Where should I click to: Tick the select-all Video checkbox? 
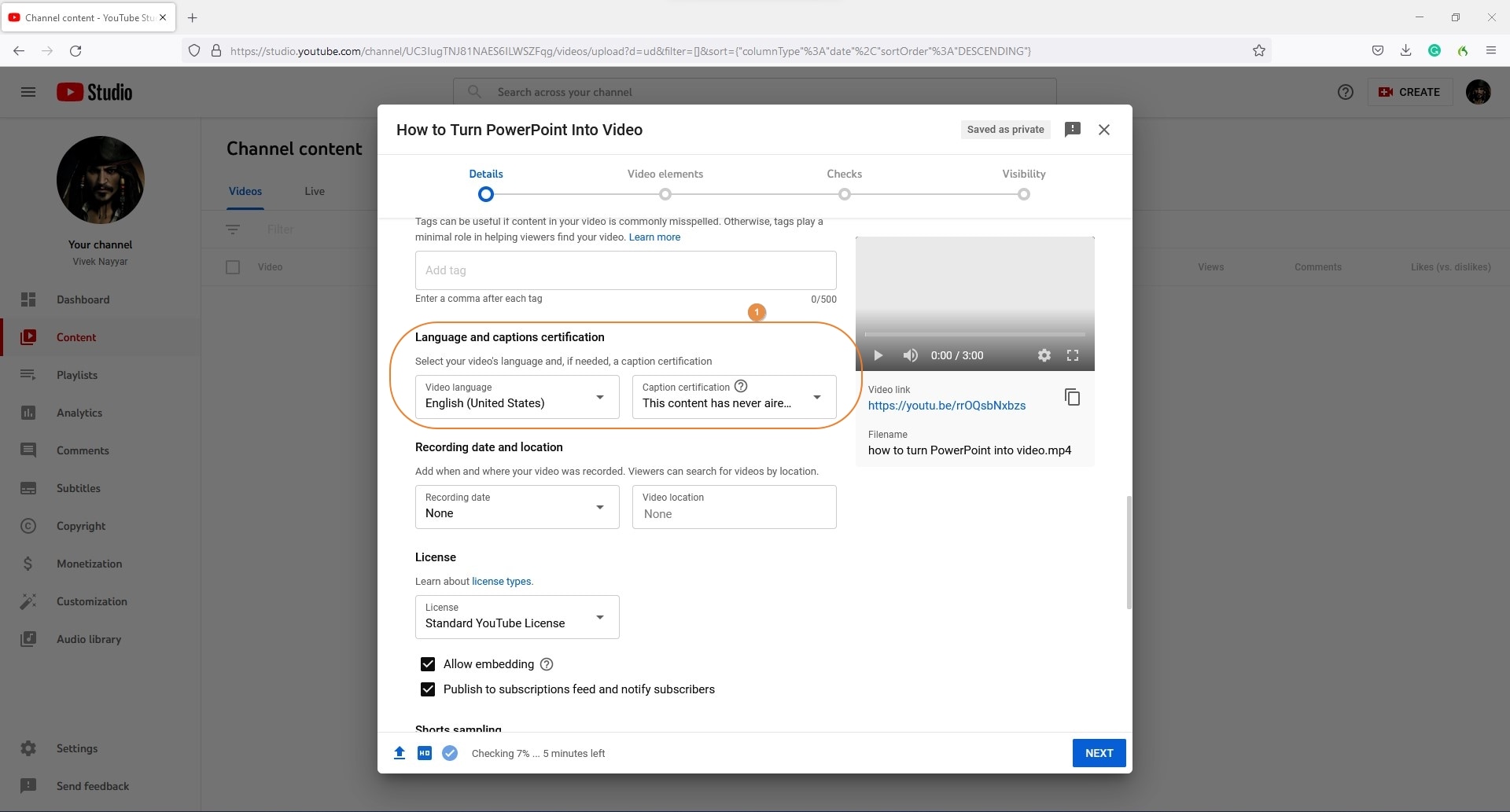point(233,267)
